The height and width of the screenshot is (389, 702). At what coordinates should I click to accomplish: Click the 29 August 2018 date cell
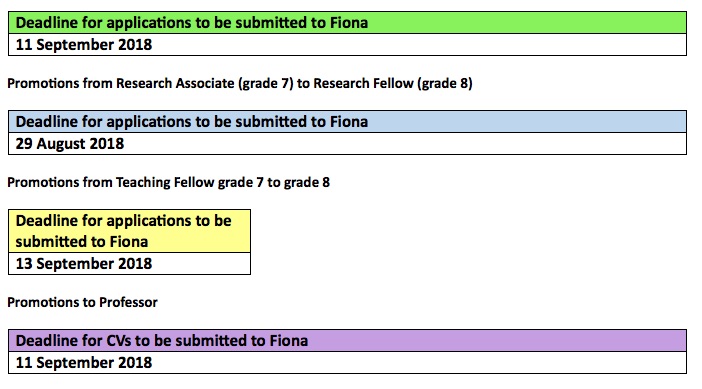(347, 144)
